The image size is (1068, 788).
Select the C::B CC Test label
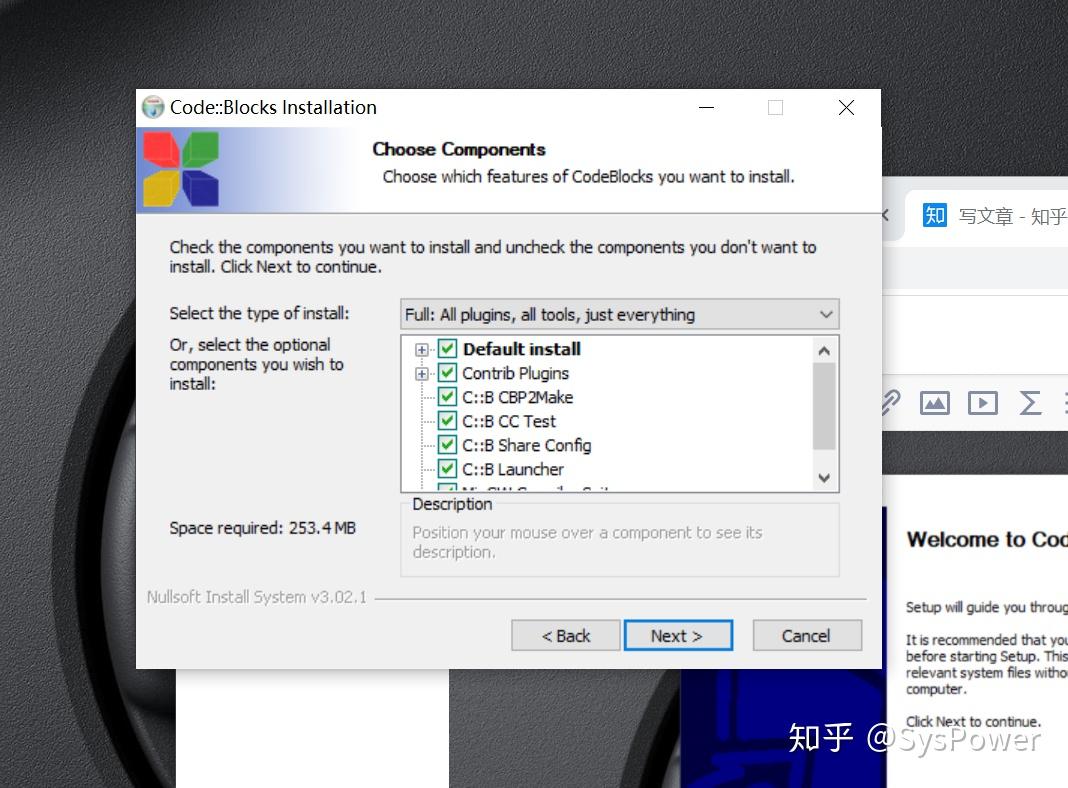click(x=509, y=421)
